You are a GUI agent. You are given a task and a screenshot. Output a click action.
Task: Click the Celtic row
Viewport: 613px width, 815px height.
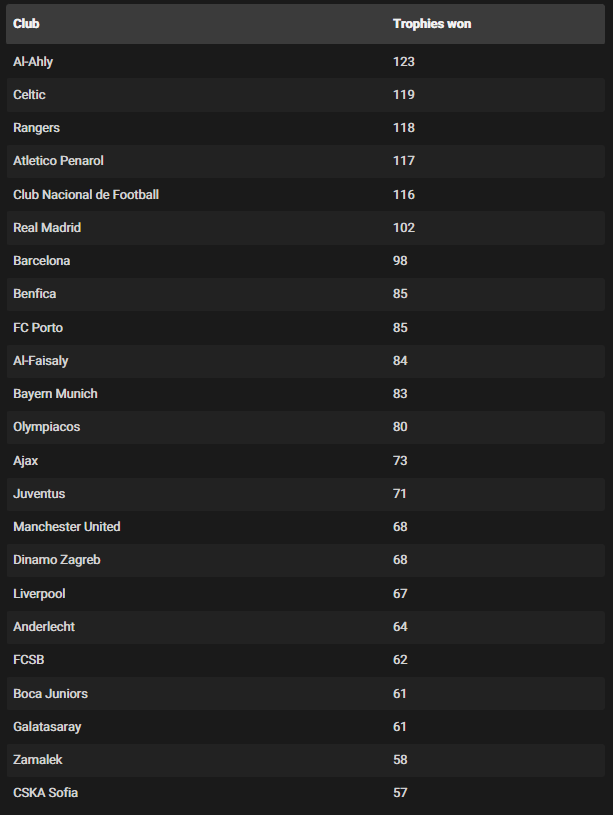(30, 95)
